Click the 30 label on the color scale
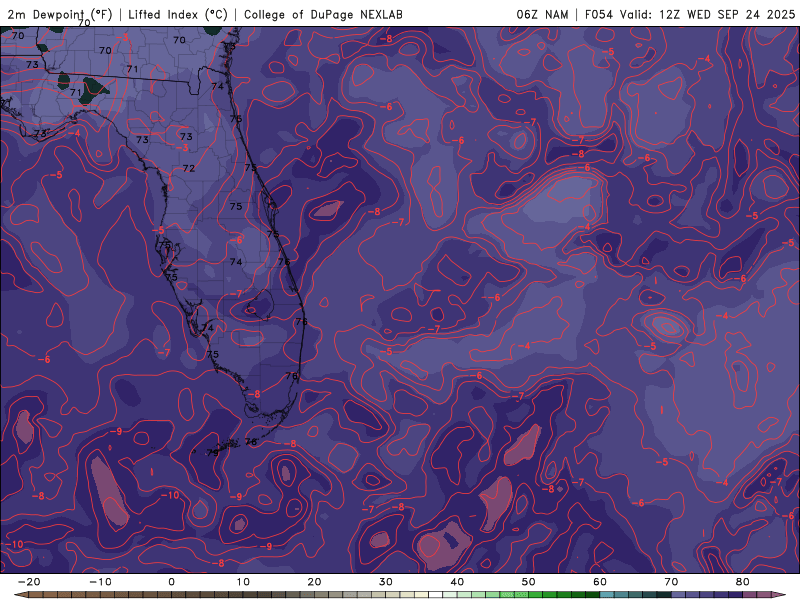Viewport: 800px width, 600px height. point(386,582)
